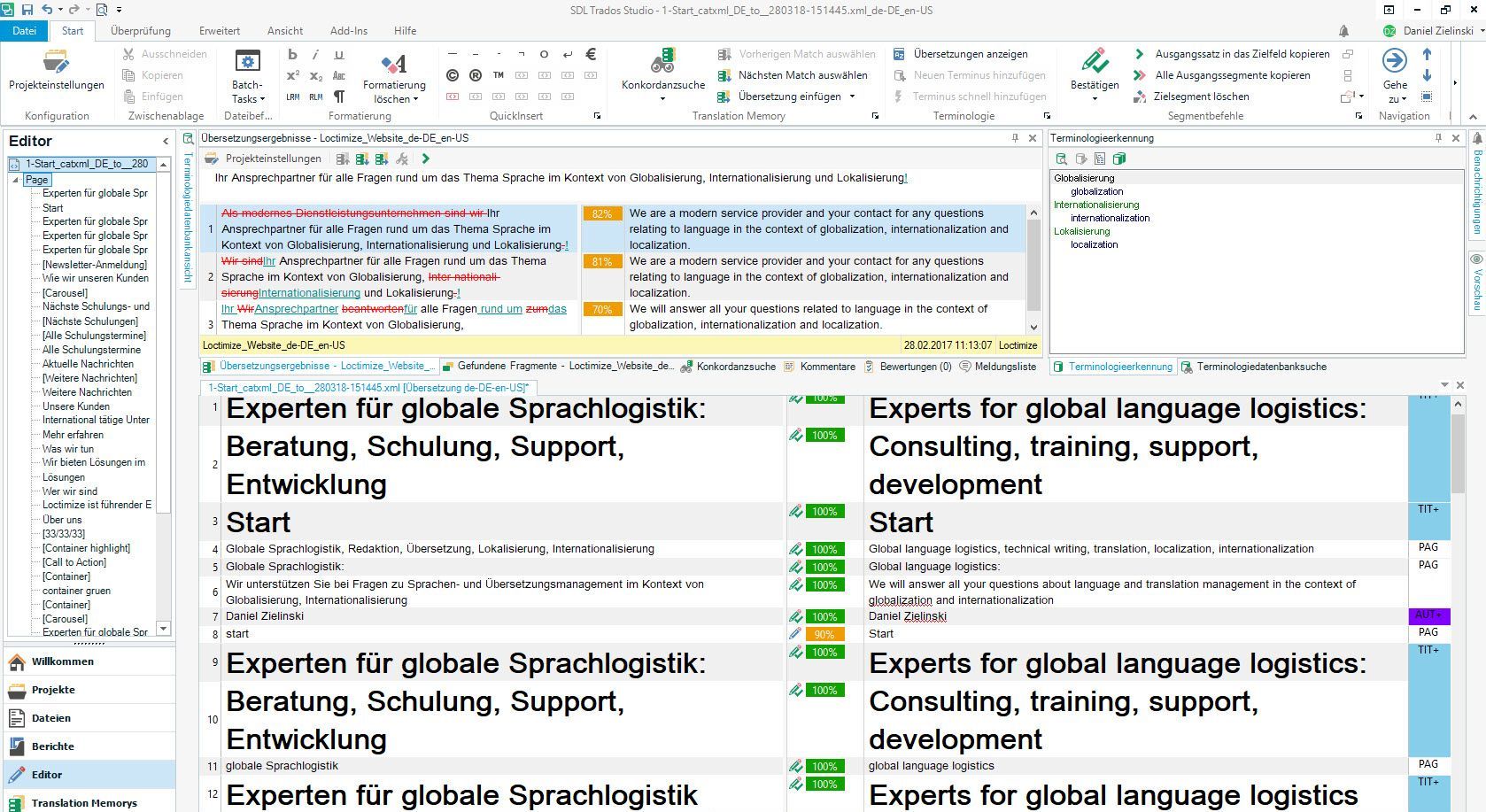Viewport: 1486px width, 812px height.
Task: Open the Translation Memorys view
Action: coord(89,802)
